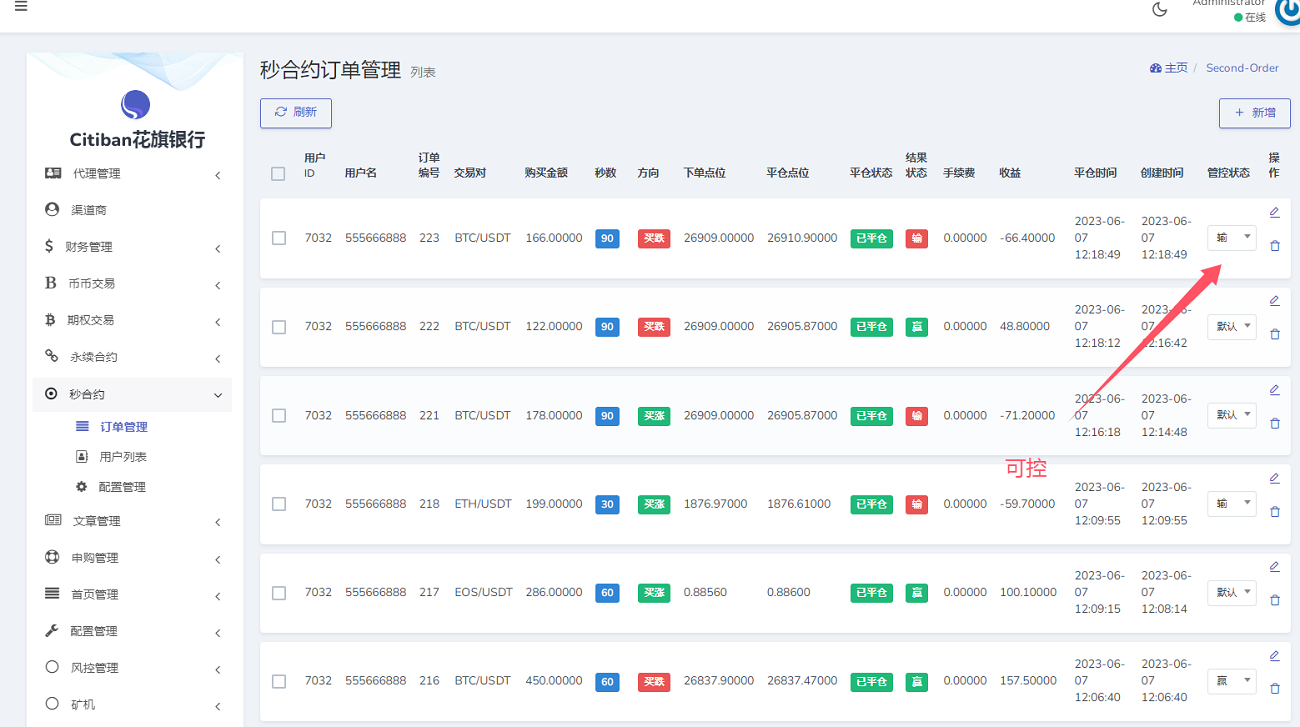Click the 新增 add button
The width and height of the screenshot is (1300, 727).
(x=1254, y=113)
